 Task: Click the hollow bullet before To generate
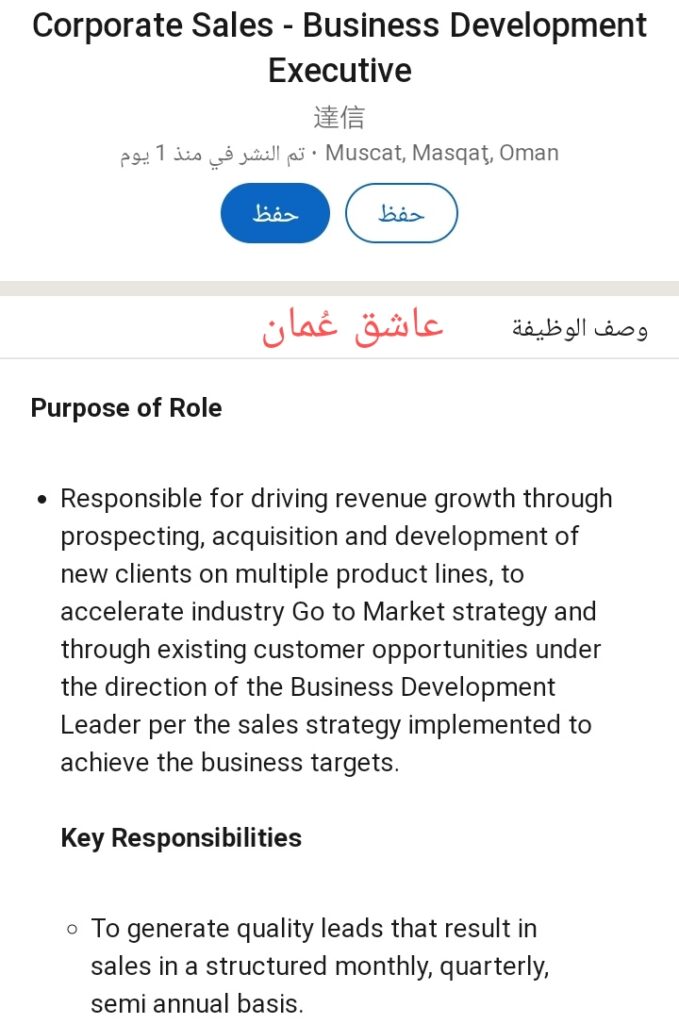(x=71, y=929)
